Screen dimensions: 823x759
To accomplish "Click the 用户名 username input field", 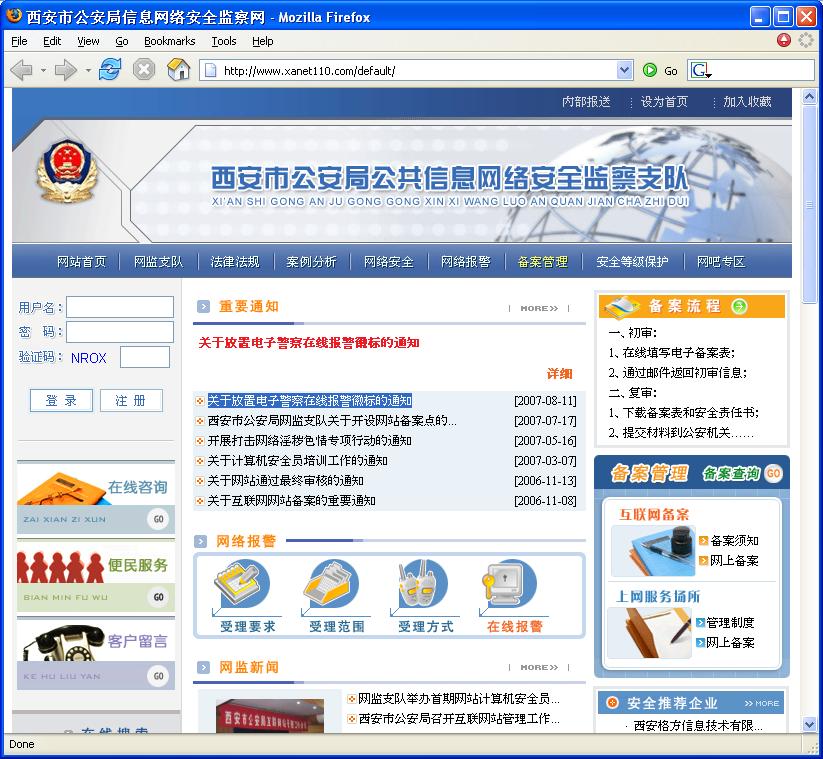I will click(x=120, y=308).
